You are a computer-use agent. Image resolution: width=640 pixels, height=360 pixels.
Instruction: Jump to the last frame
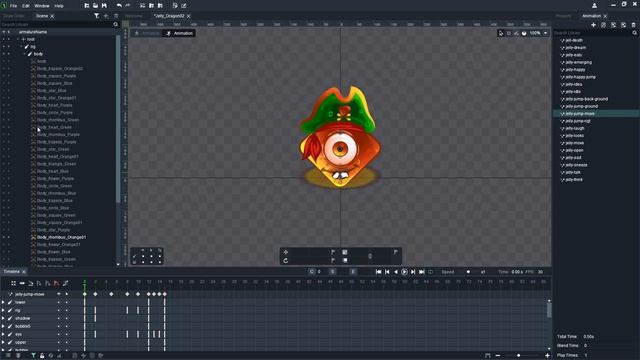coord(422,272)
